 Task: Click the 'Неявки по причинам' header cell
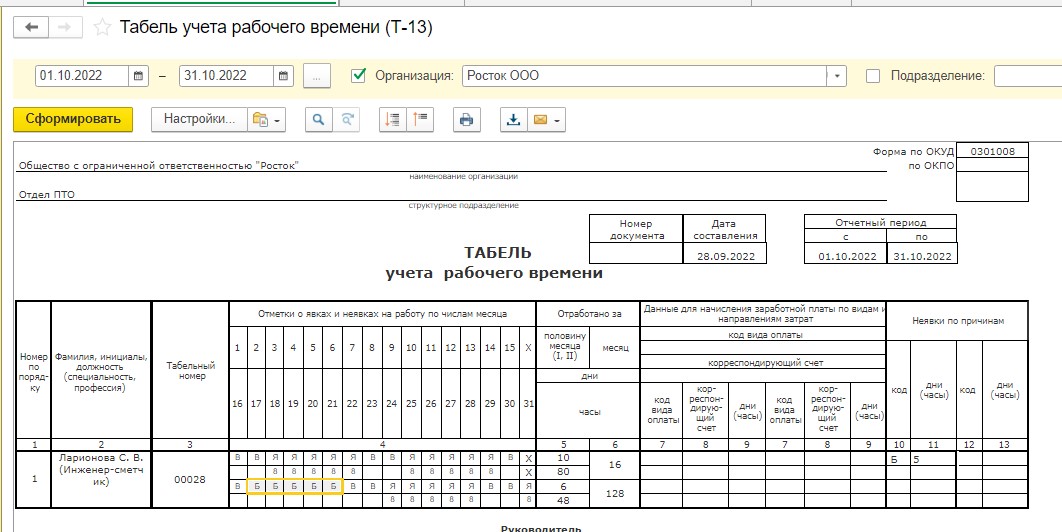pyautogui.click(x=958, y=321)
